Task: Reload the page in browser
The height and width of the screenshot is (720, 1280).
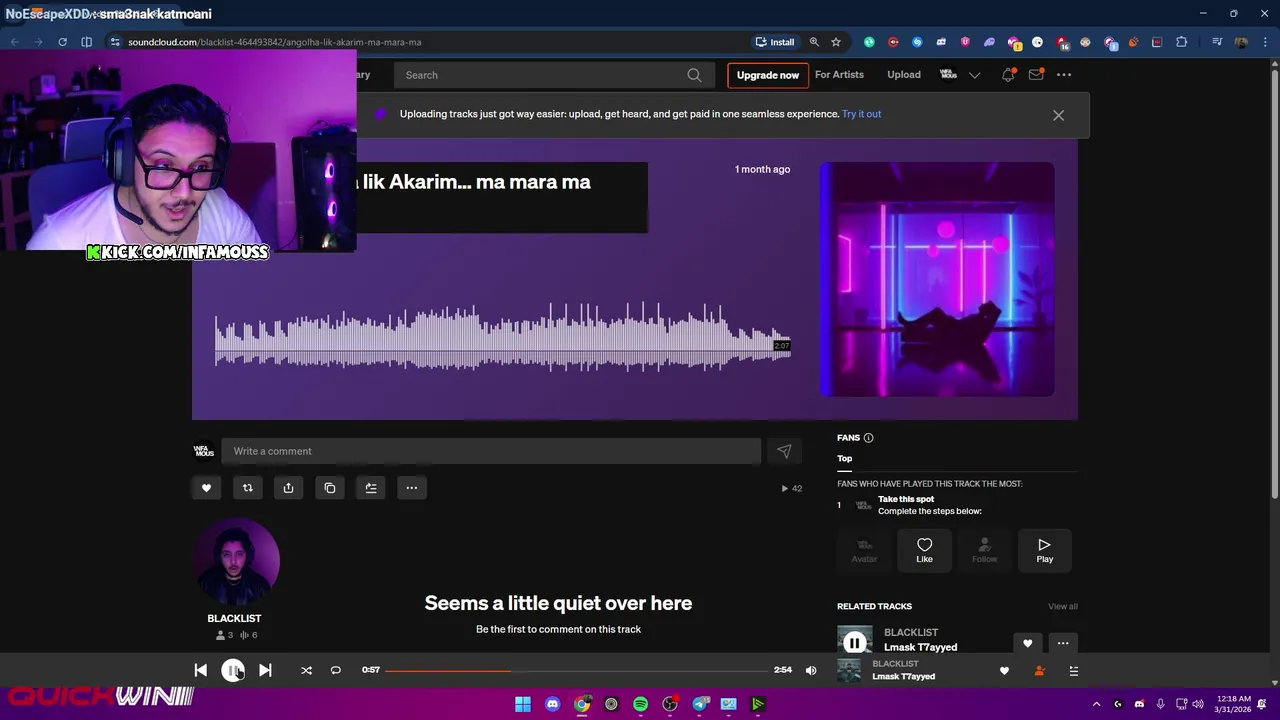Action: pos(62,42)
